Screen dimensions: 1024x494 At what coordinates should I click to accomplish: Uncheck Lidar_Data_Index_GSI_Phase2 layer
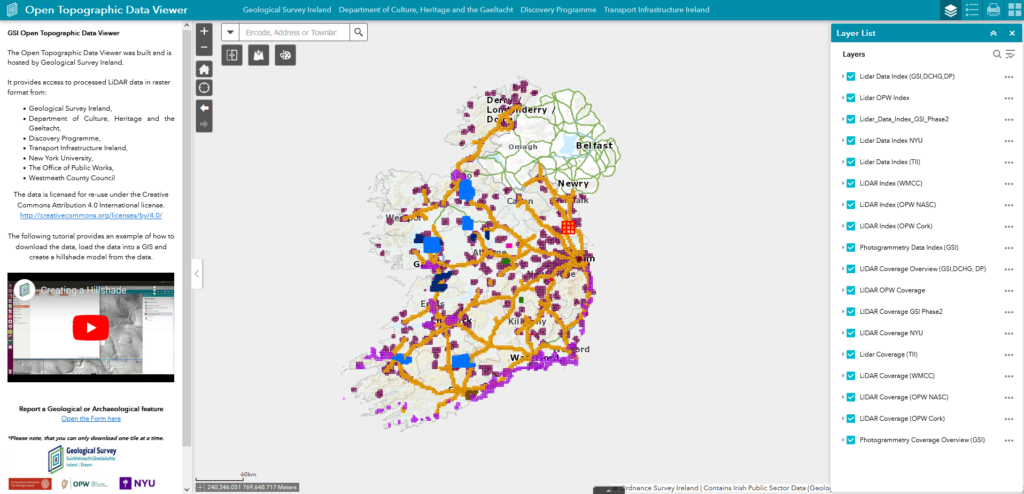(x=851, y=119)
